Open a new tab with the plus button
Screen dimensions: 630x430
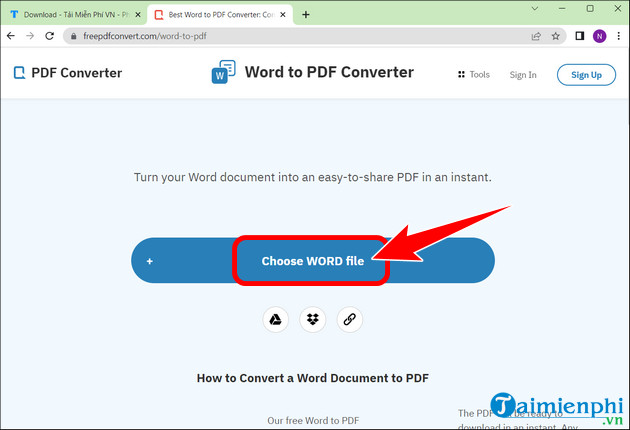pos(306,15)
